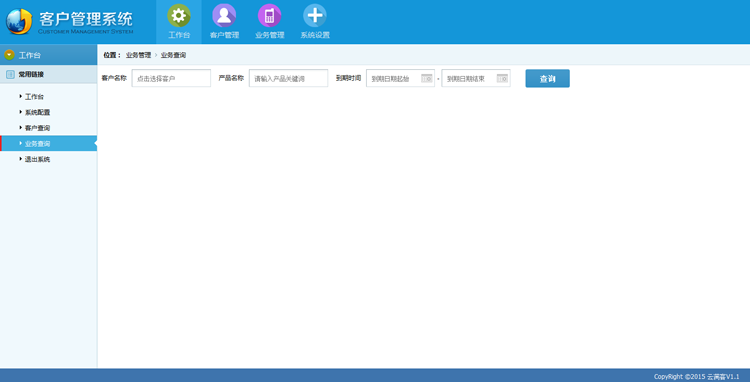Open the 工作台 gear icon tab
The height and width of the screenshot is (382, 750).
click(179, 22)
